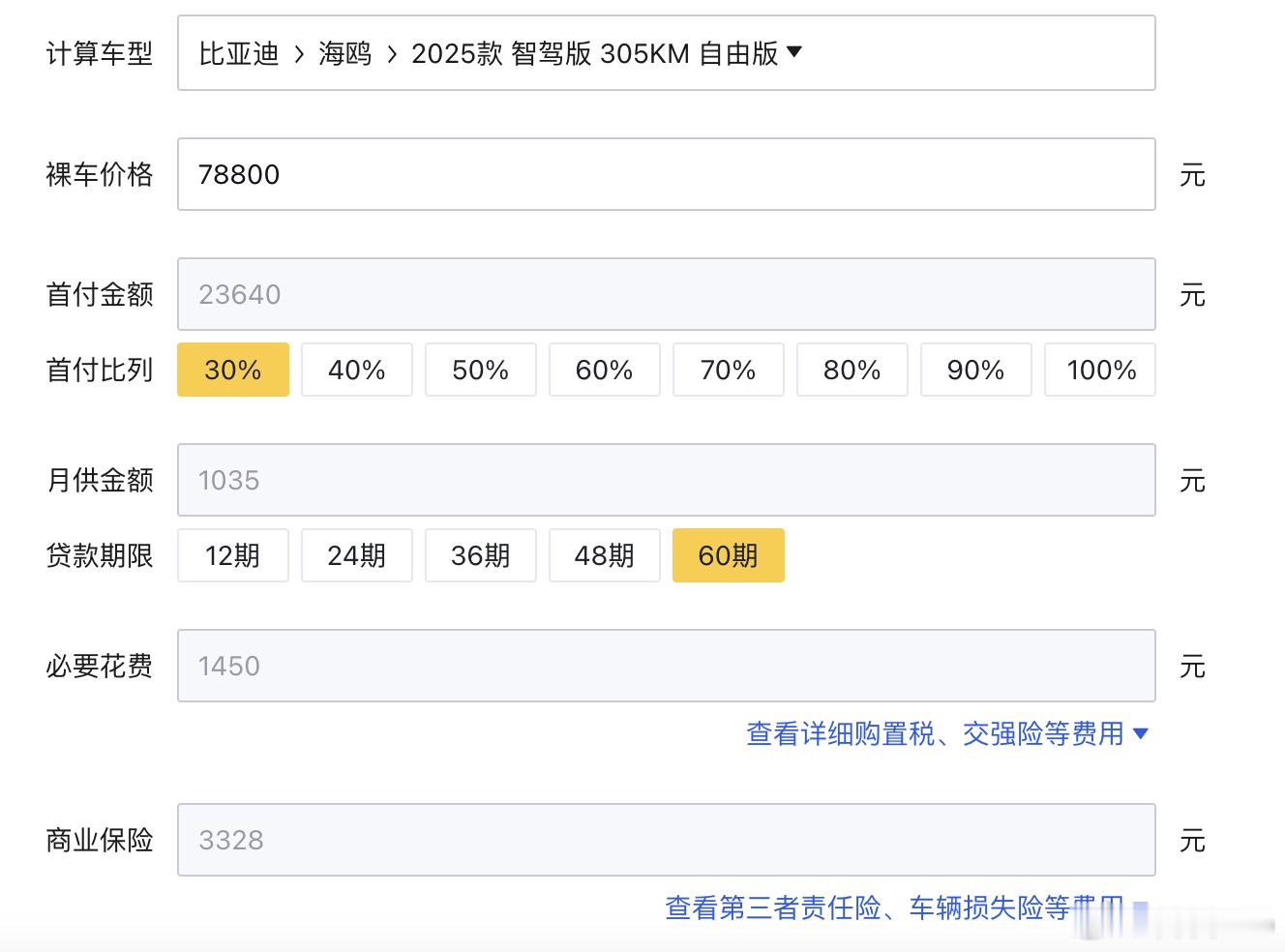Select 60% down payment ratio

[x=605, y=370]
